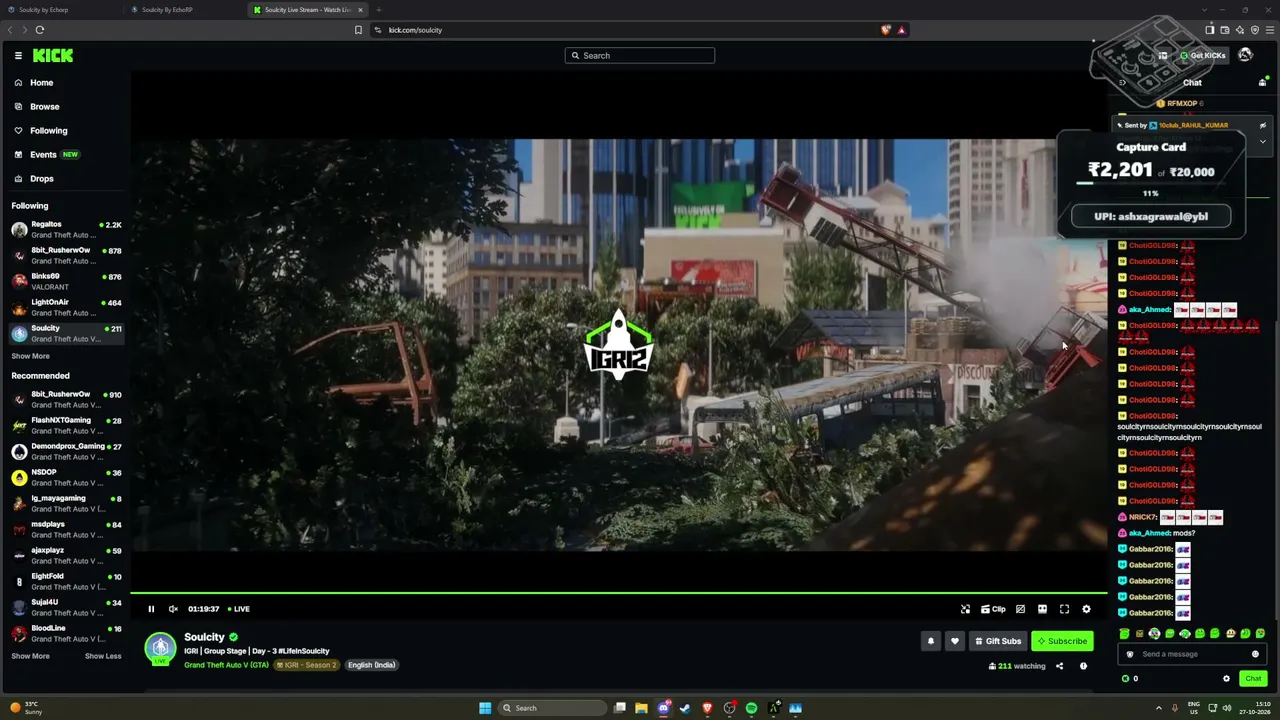Toggle theater mode in player controls
Image resolution: width=1280 pixels, height=720 pixels.
point(1042,609)
